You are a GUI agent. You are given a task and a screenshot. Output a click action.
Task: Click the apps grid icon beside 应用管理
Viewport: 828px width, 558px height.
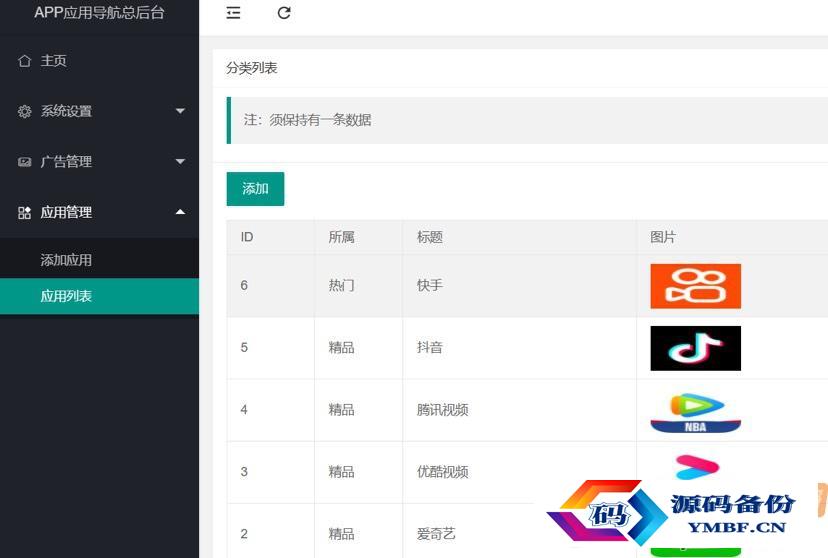click(x=24, y=213)
